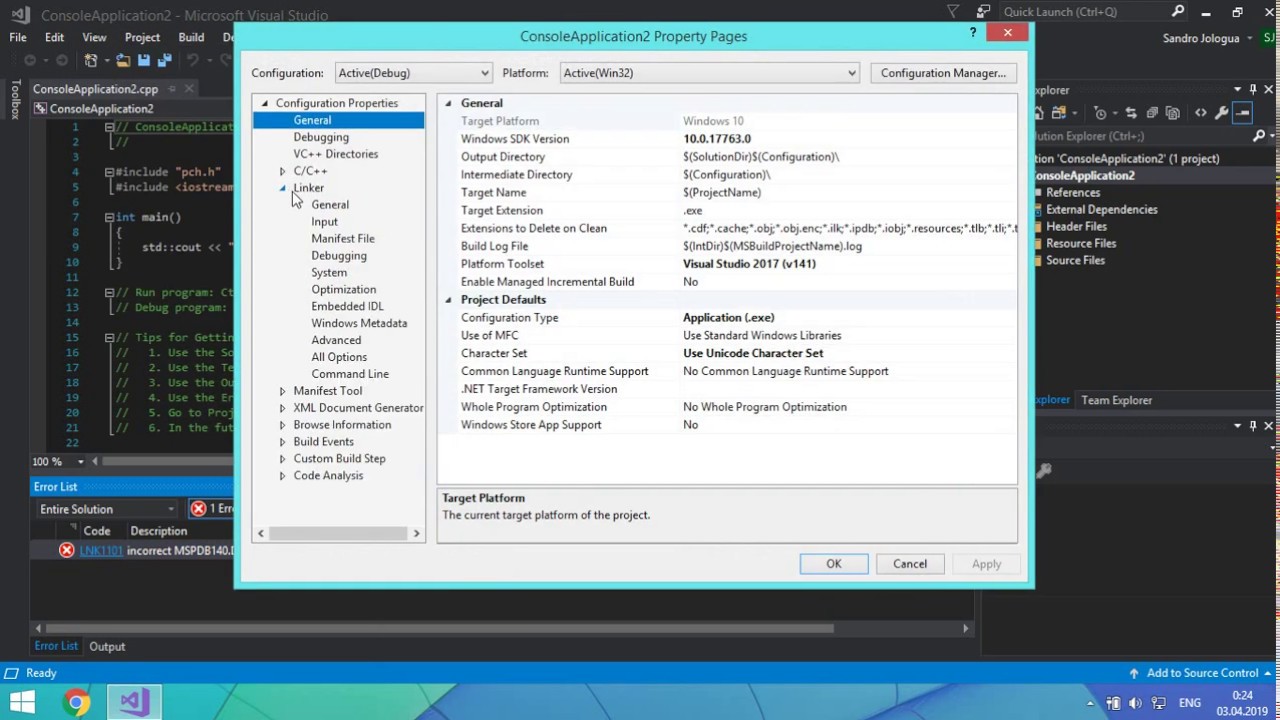1280x720 pixels.
Task: Click the Configuration Manager button
Action: click(943, 73)
